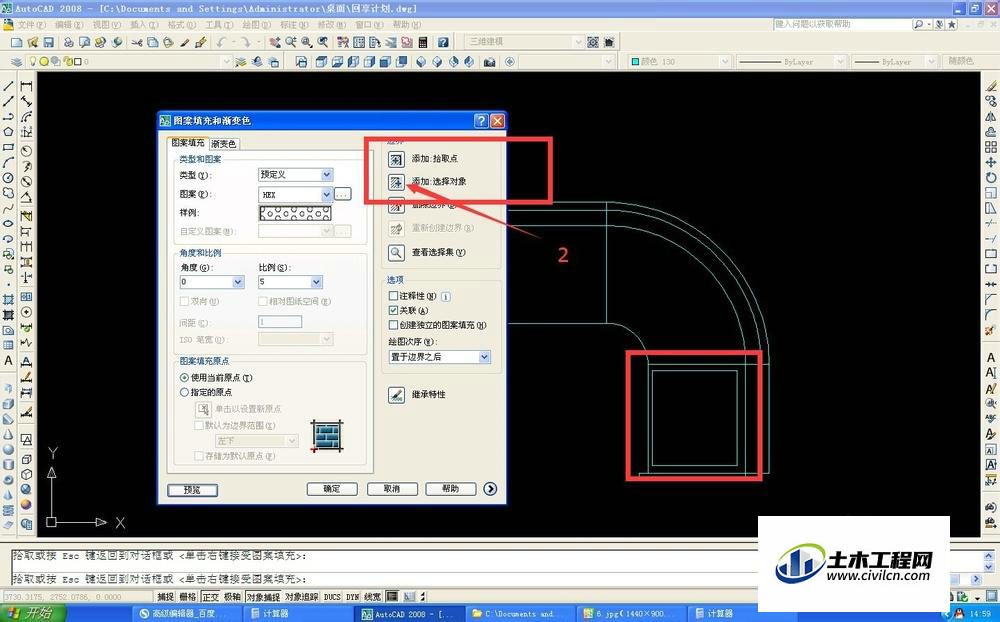1000x622 pixels.
Task: Click the Plot (print) icon in toolbar
Action: 68,42
